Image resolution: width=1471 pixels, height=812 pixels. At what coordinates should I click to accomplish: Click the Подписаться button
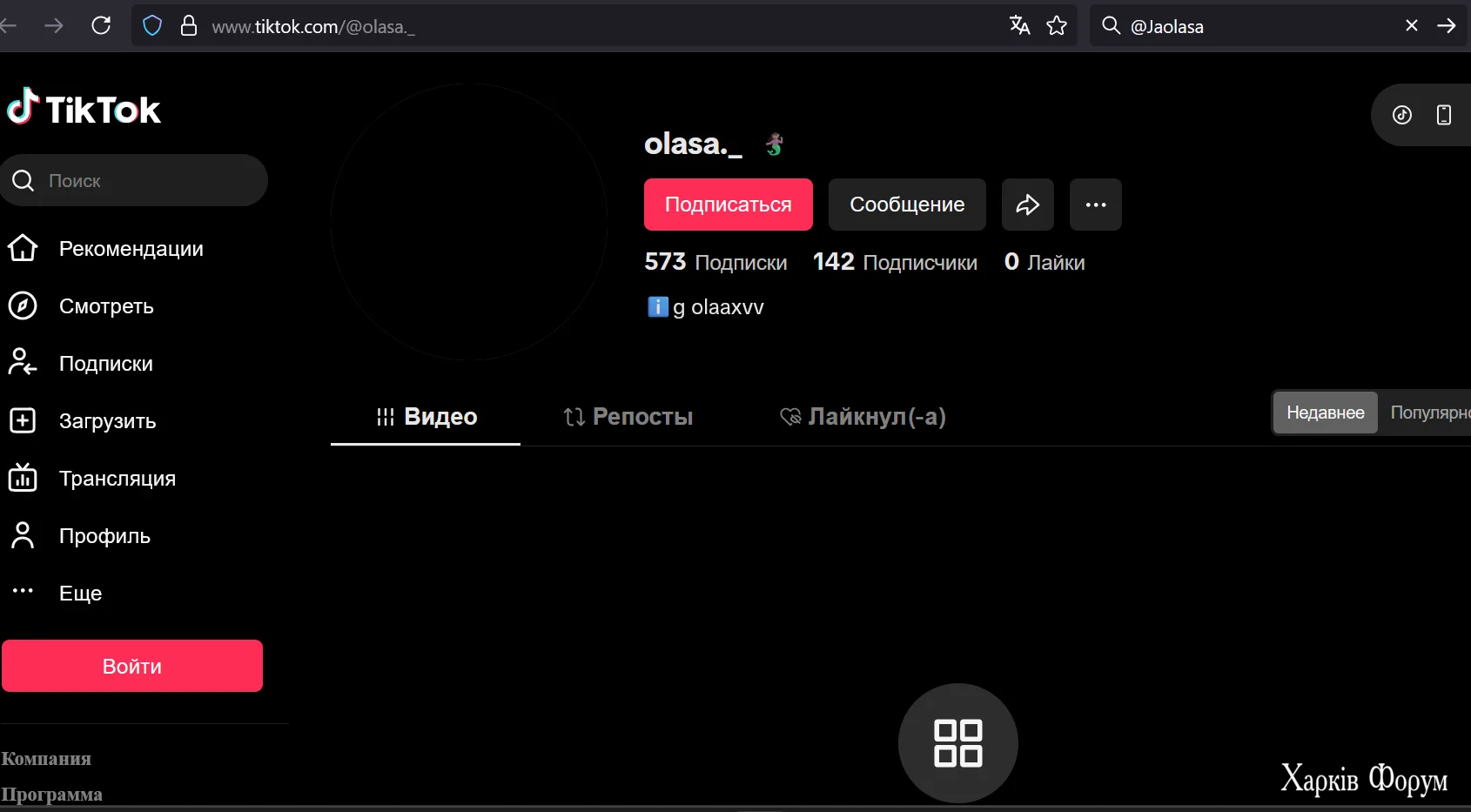(729, 205)
